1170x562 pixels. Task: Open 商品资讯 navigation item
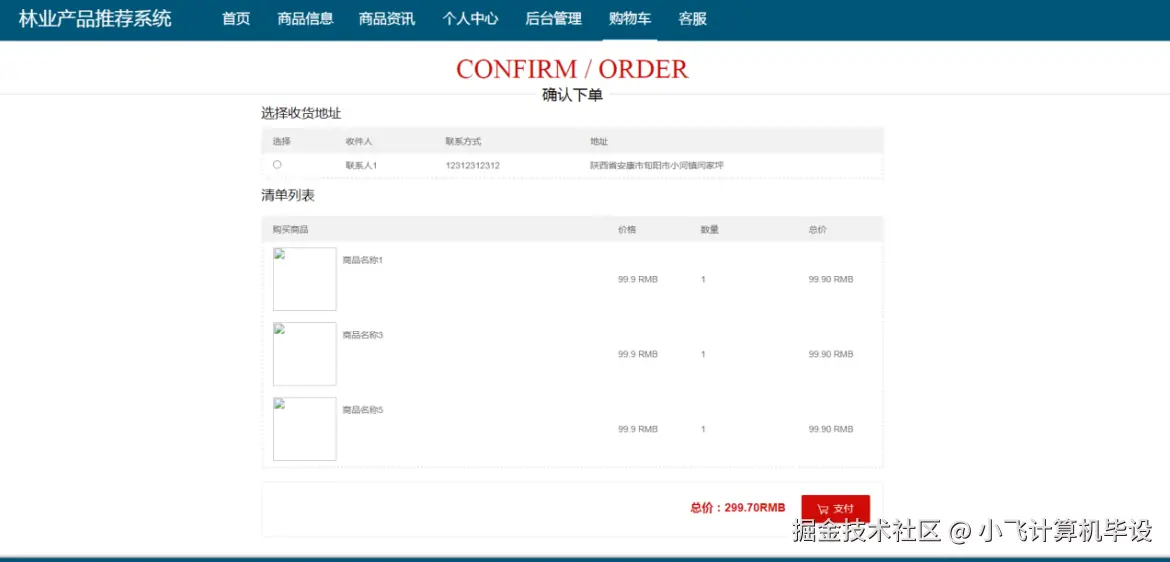click(387, 19)
